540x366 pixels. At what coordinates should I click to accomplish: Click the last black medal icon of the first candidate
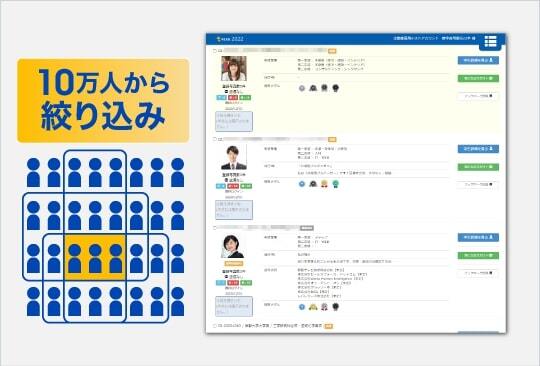click(x=335, y=88)
